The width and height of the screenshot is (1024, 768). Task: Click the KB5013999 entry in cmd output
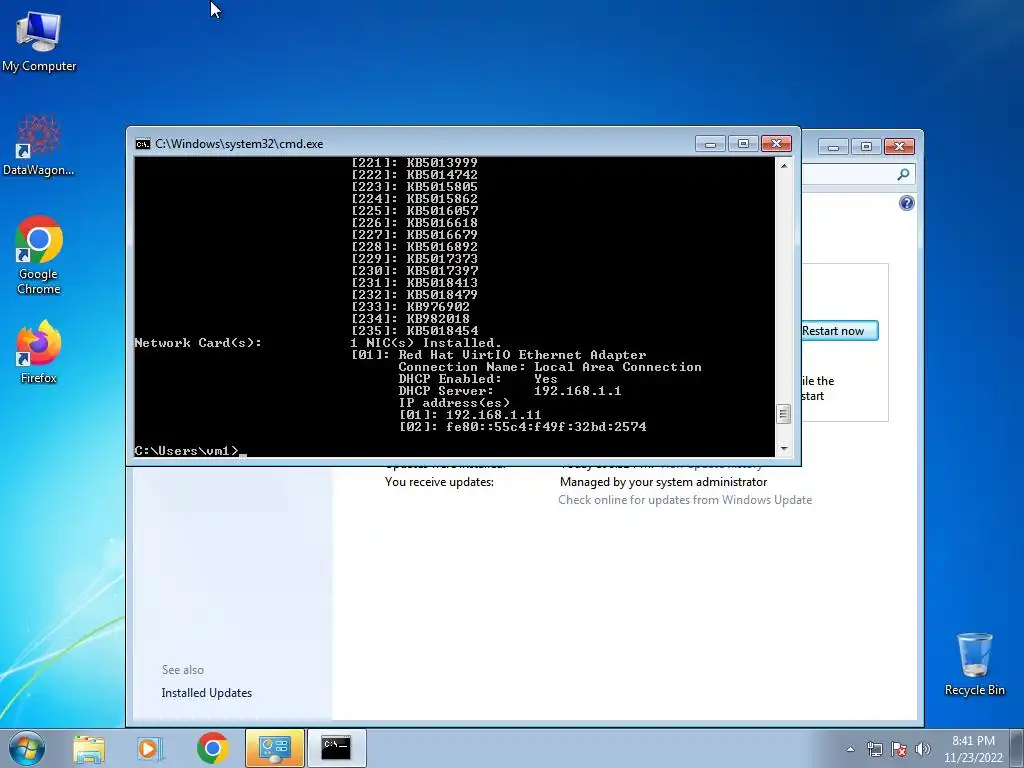coord(415,163)
